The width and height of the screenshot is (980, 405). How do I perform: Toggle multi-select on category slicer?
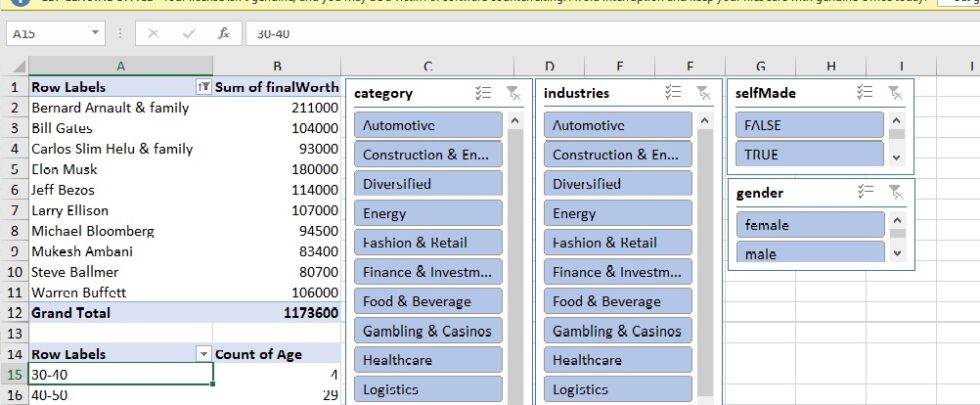[484, 93]
